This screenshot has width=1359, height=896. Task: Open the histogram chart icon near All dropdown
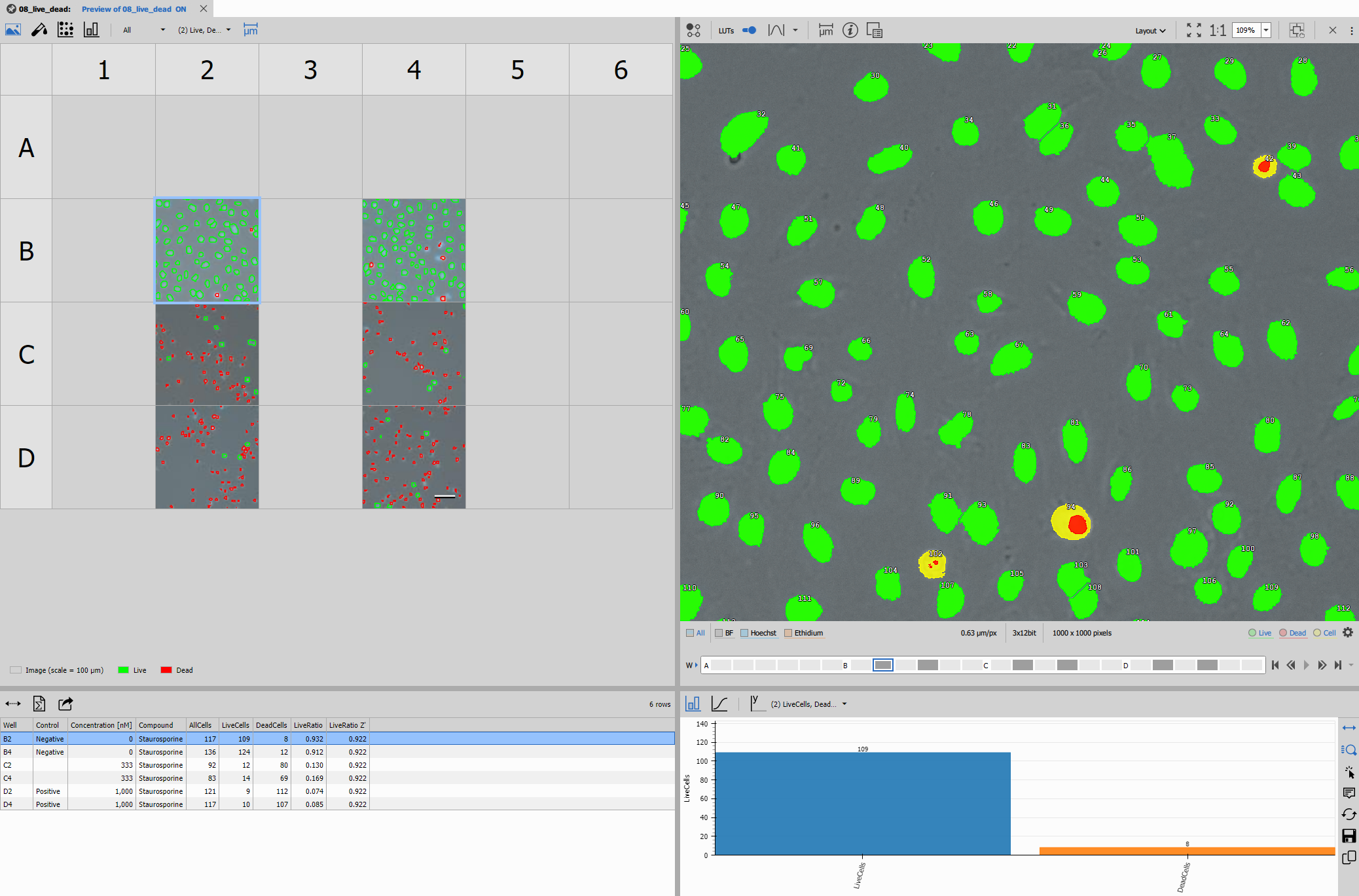click(91, 29)
